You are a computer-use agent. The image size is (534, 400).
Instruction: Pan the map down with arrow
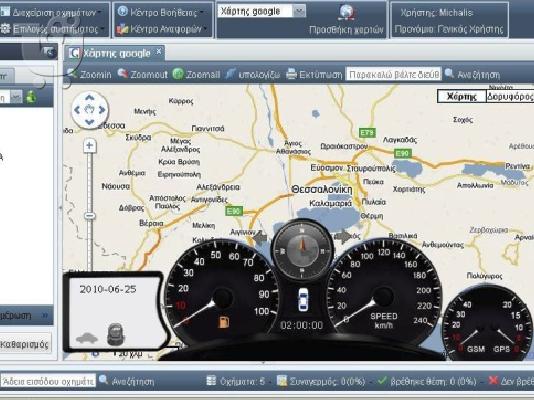click(x=90, y=122)
